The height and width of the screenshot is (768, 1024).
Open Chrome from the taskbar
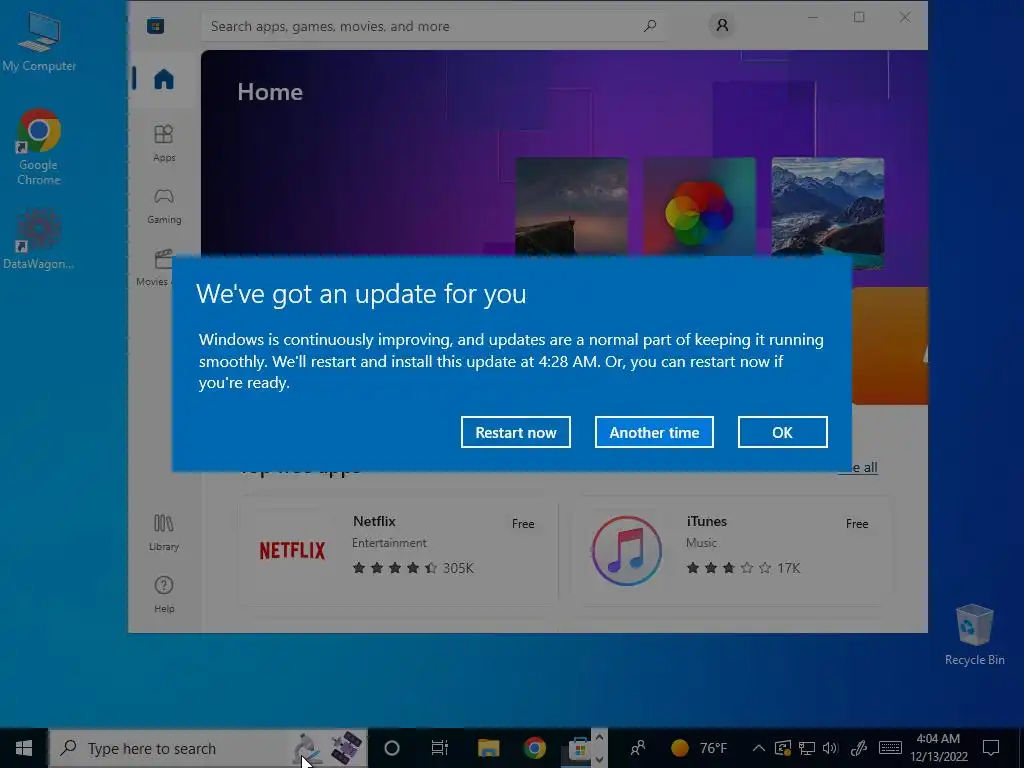535,748
